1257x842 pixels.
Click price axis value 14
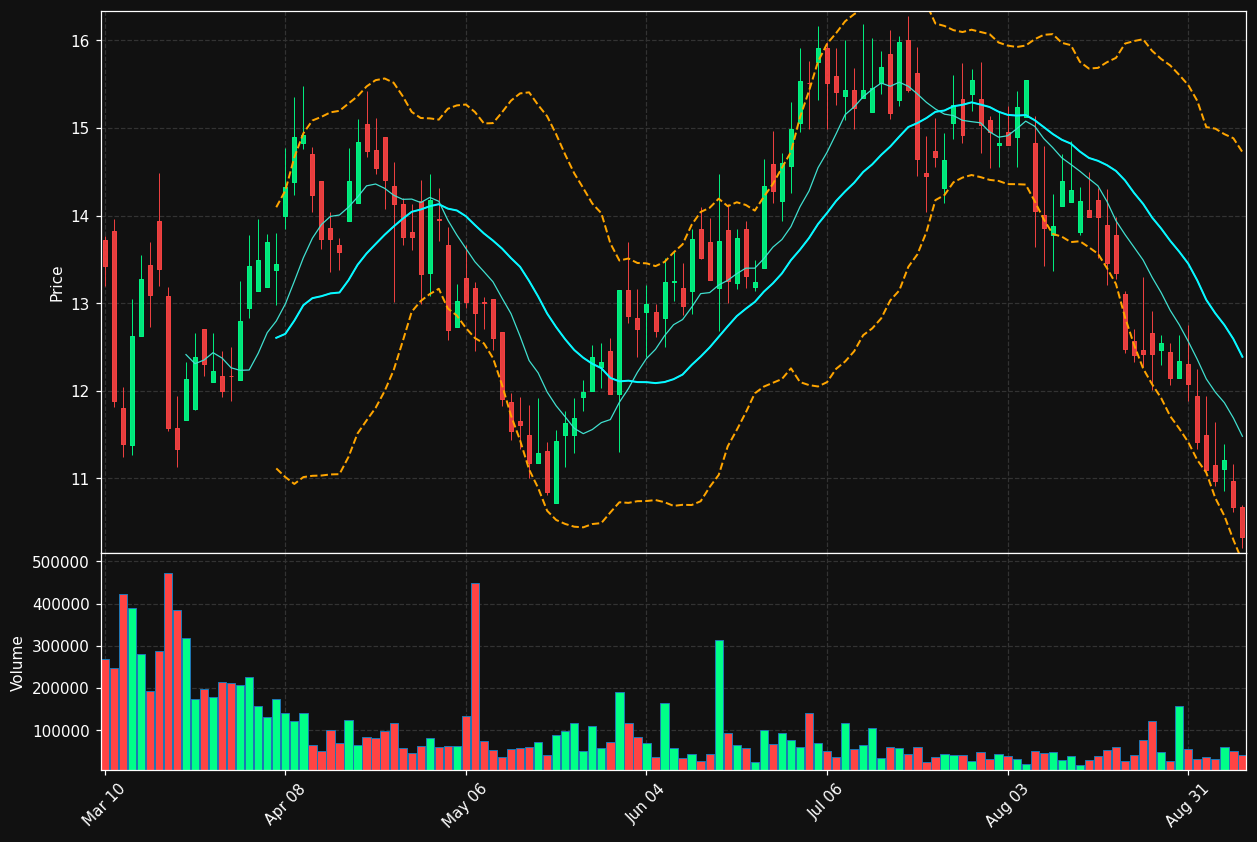pos(80,217)
